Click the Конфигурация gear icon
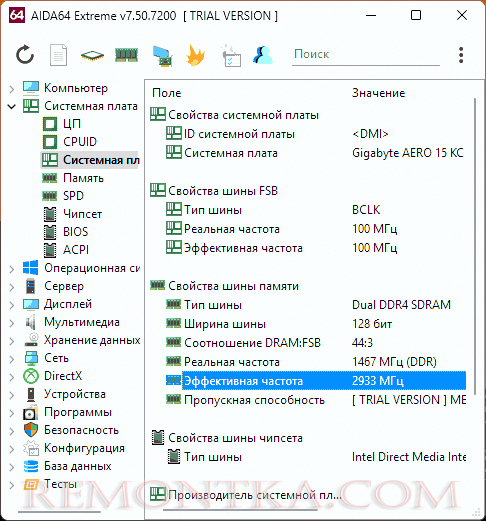This screenshot has height=521, width=486. click(31, 448)
